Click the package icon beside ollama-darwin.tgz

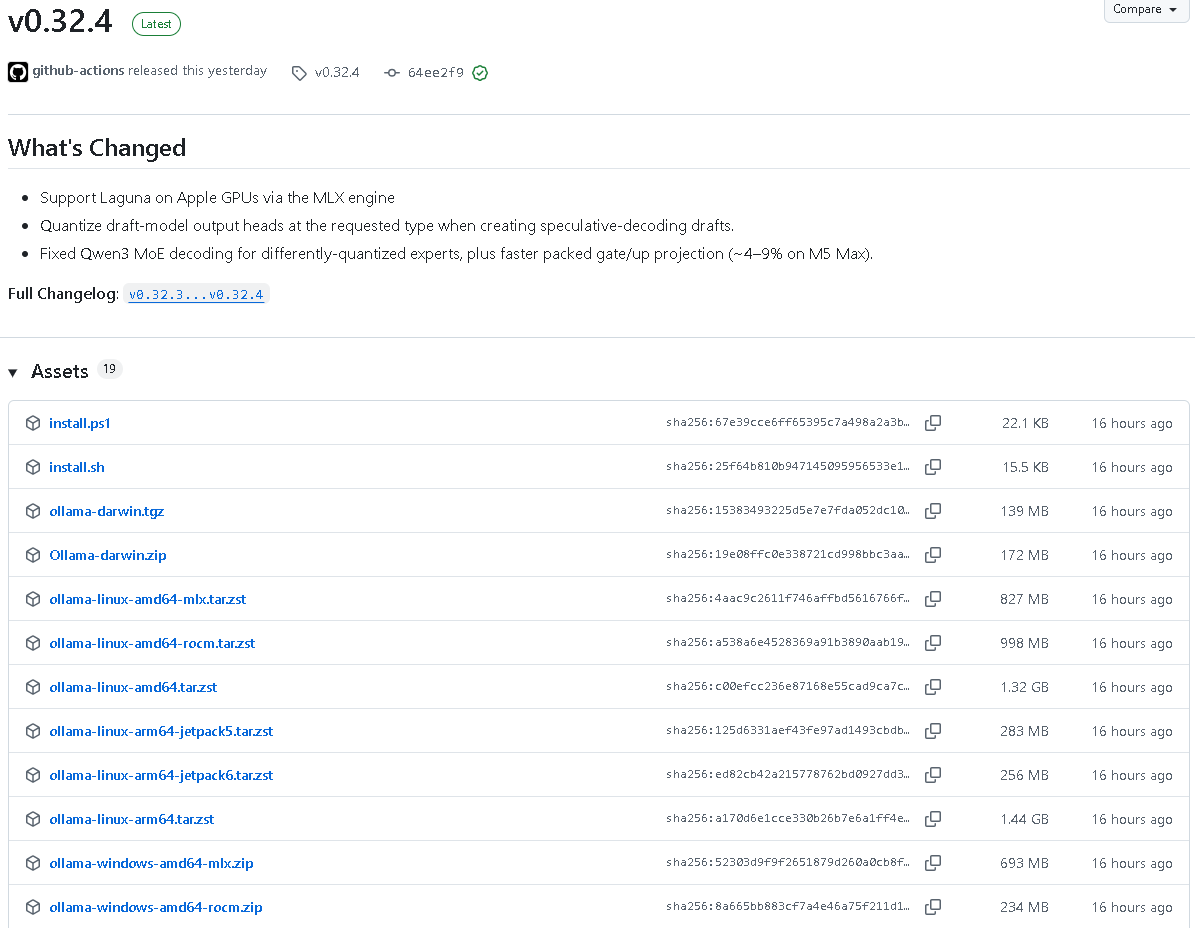pos(33,511)
